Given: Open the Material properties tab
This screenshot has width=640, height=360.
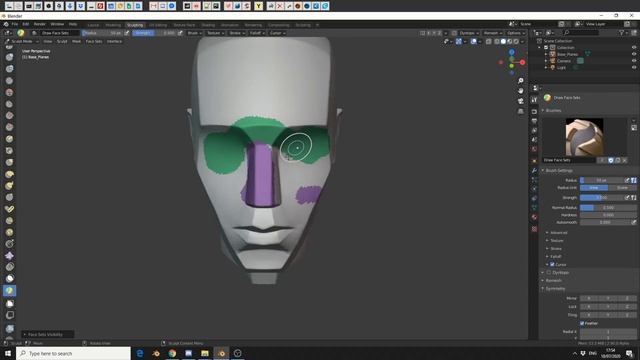Looking at the screenshot, I should click(x=534, y=218).
